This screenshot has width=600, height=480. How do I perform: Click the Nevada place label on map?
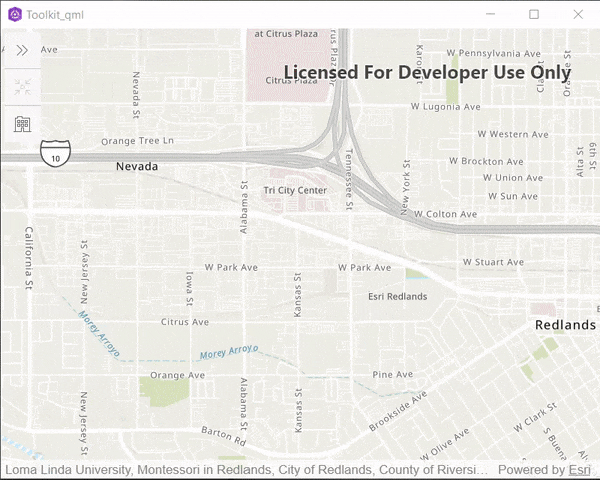[x=136, y=166]
